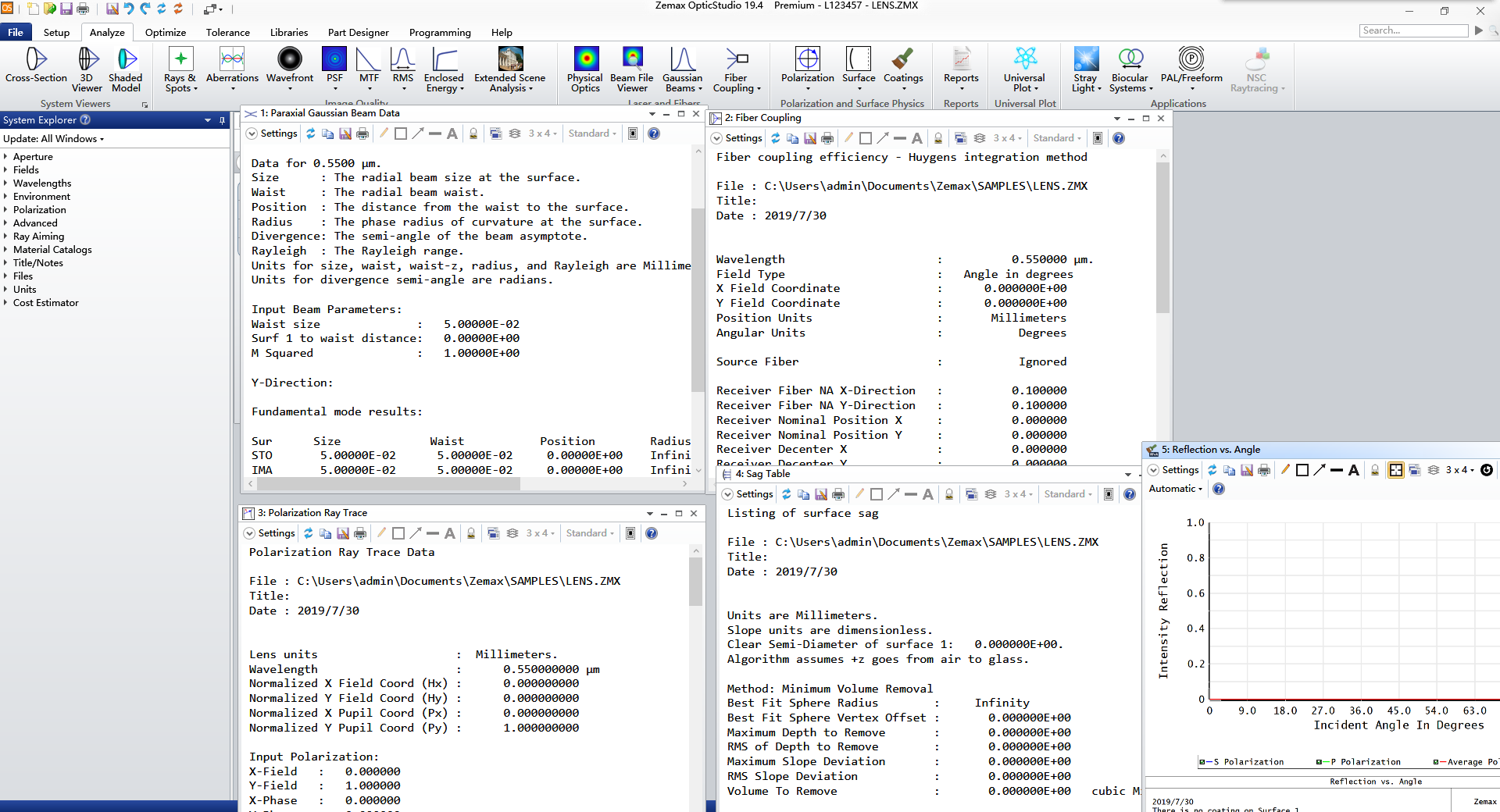Viewport: 1500px width, 812px height.
Task: Open the Reports menu
Action: (961, 68)
